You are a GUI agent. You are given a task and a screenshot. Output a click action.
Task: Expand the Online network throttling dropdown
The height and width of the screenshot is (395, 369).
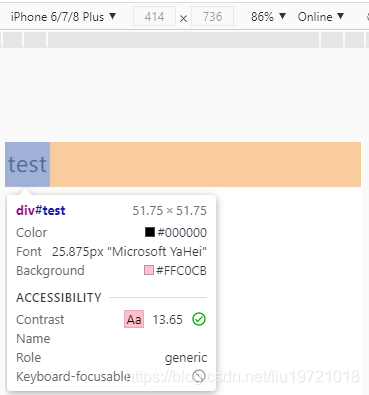(x=320, y=17)
